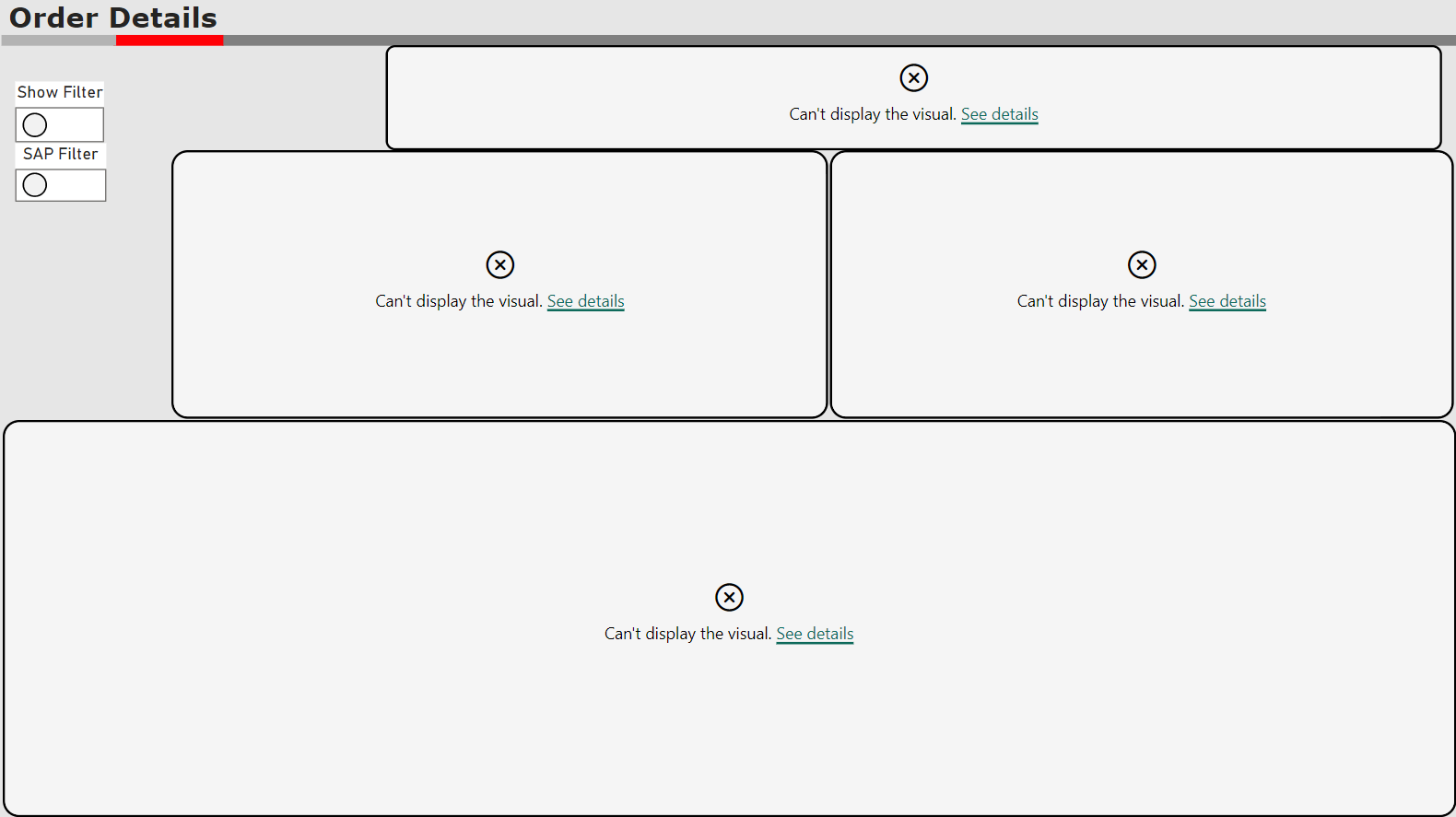The image size is (1456, 817).
Task: Click the error icon in middle-left visual
Action: pyautogui.click(x=500, y=265)
